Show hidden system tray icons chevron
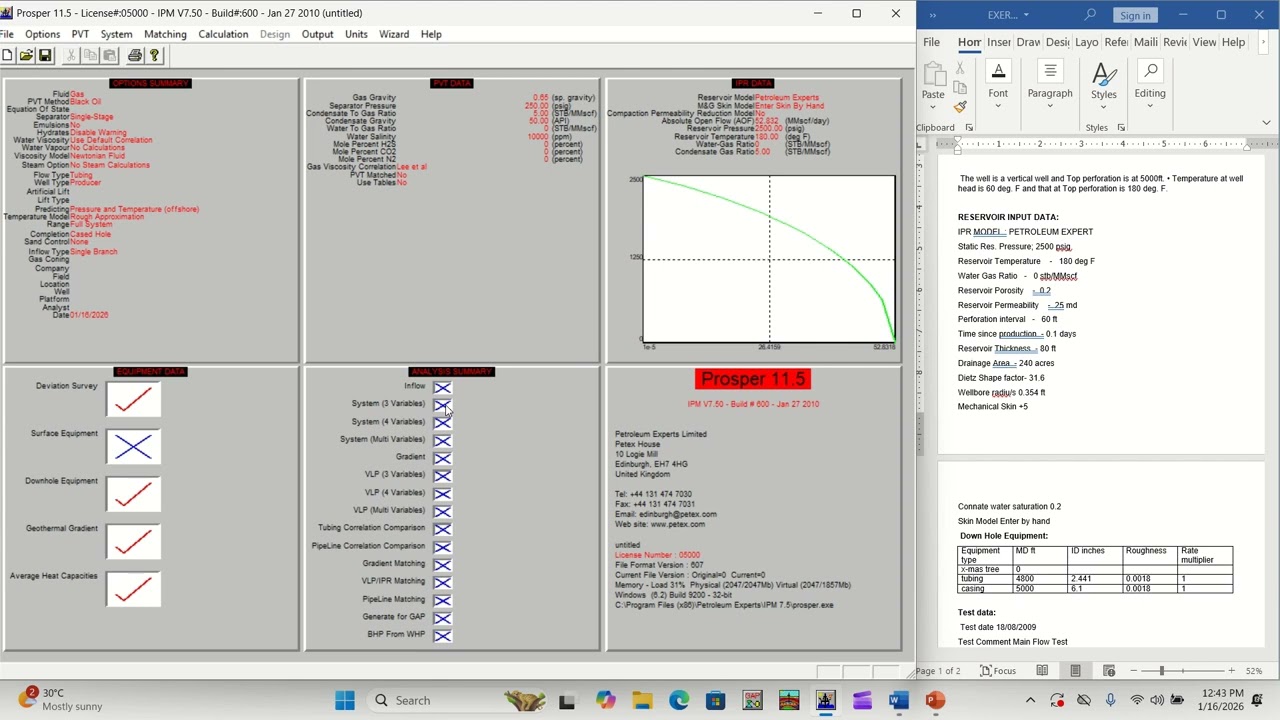Image resolution: width=1280 pixels, height=720 pixels. click(1031, 700)
